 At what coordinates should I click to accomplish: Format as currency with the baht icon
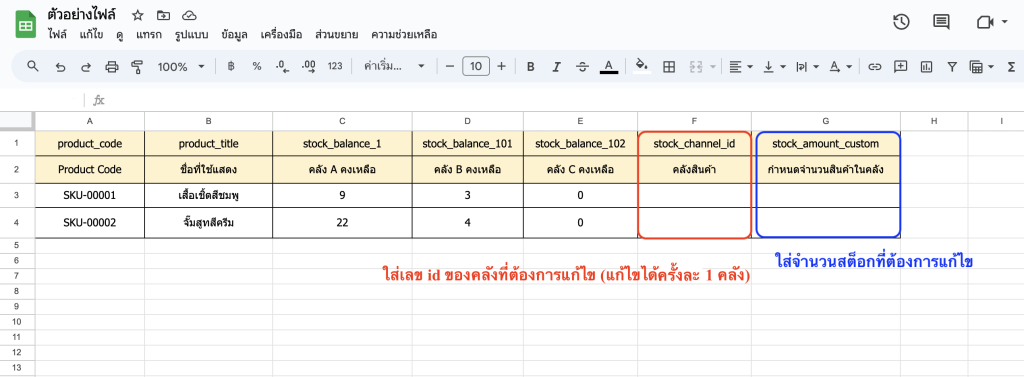[x=231, y=66]
